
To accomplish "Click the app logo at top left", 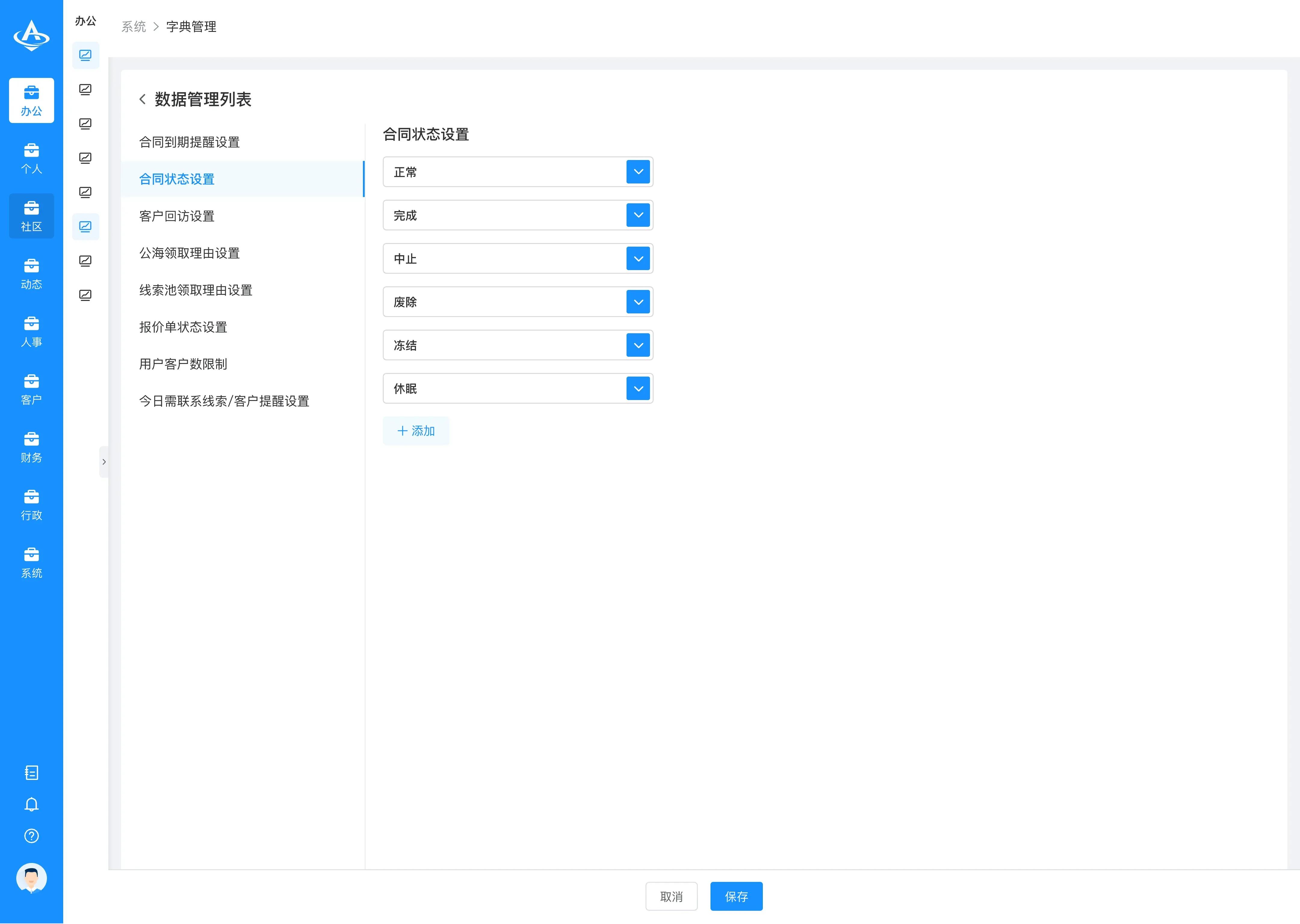I will (x=31, y=35).
